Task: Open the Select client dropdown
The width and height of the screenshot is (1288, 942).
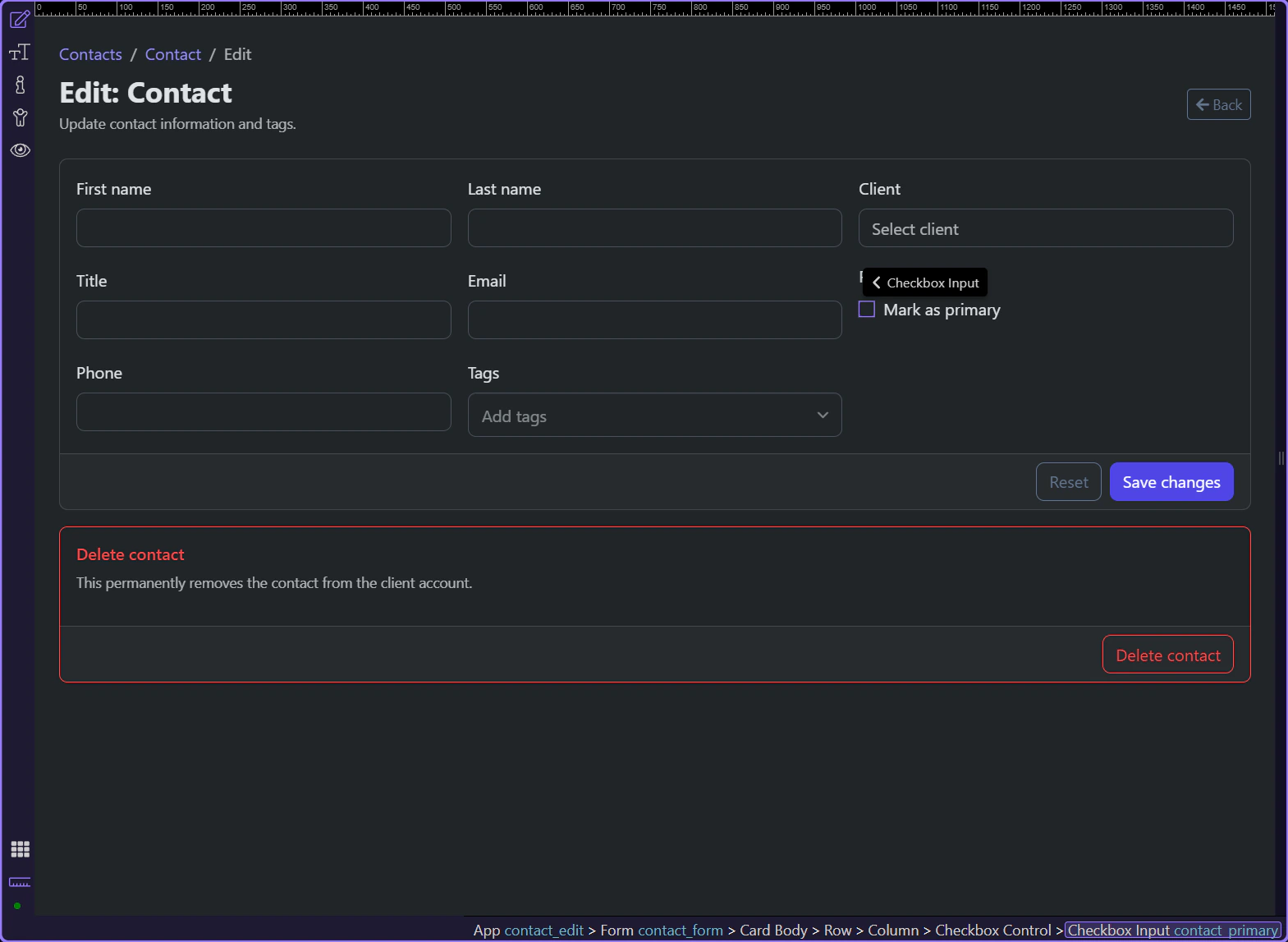Action: point(1045,228)
